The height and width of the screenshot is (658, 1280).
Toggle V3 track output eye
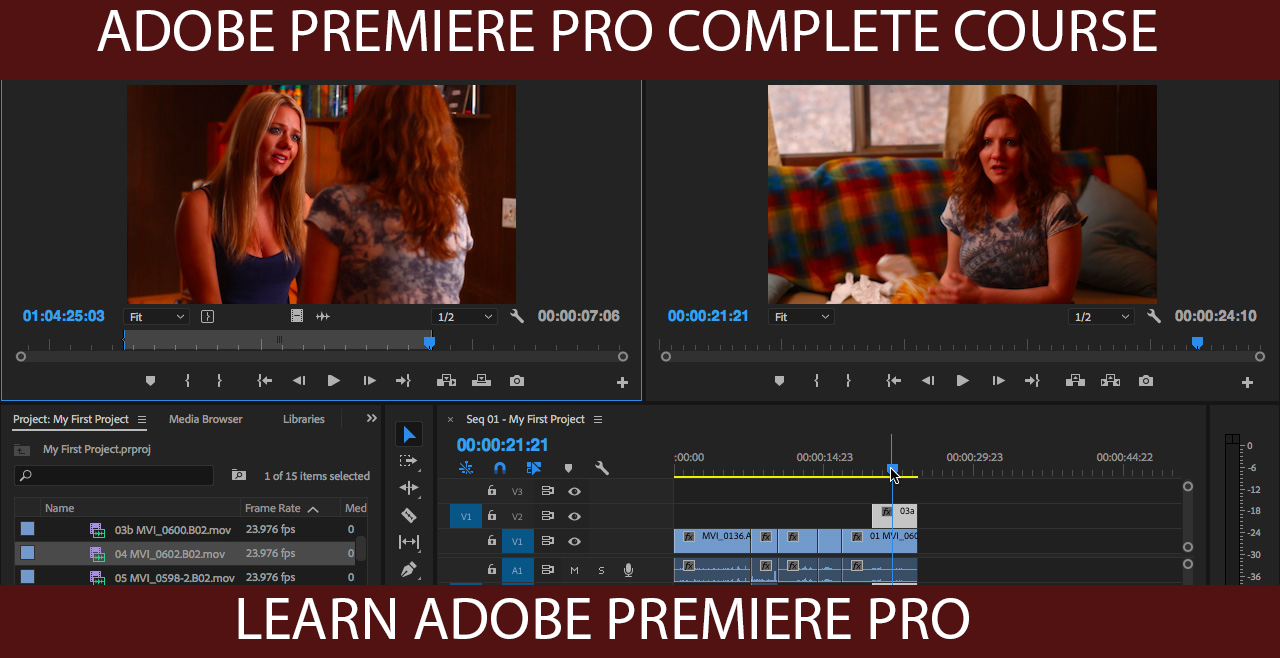pyautogui.click(x=575, y=491)
